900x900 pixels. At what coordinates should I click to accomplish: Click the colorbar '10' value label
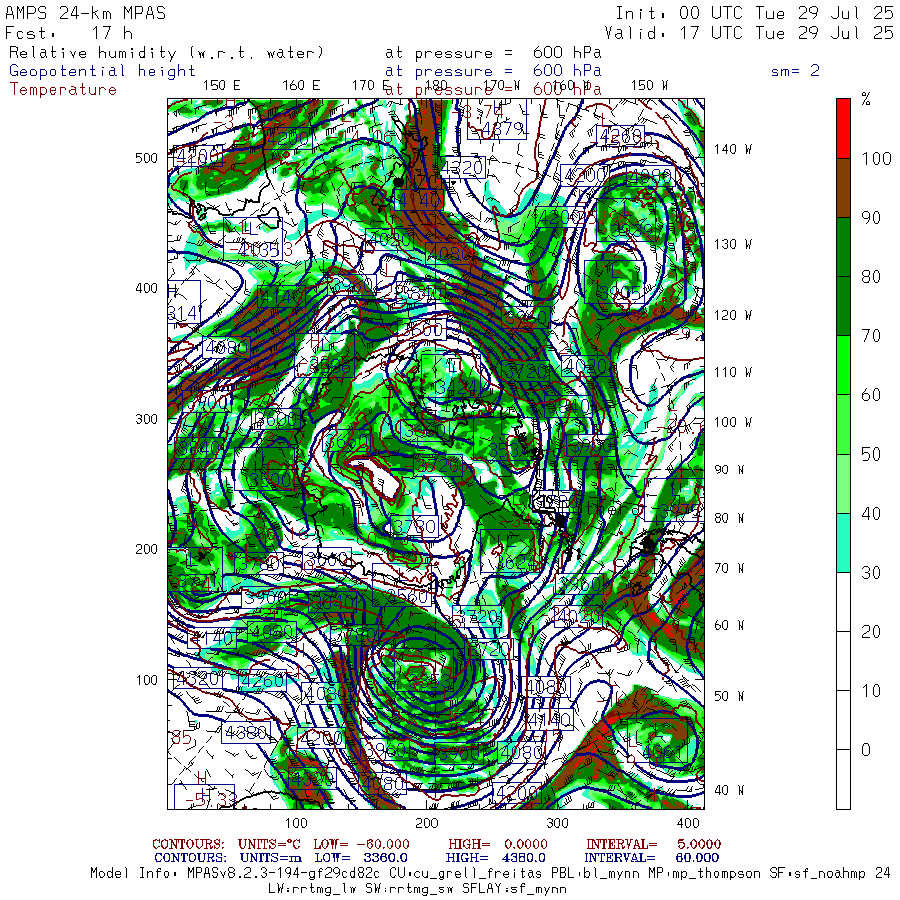pos(871,690)
